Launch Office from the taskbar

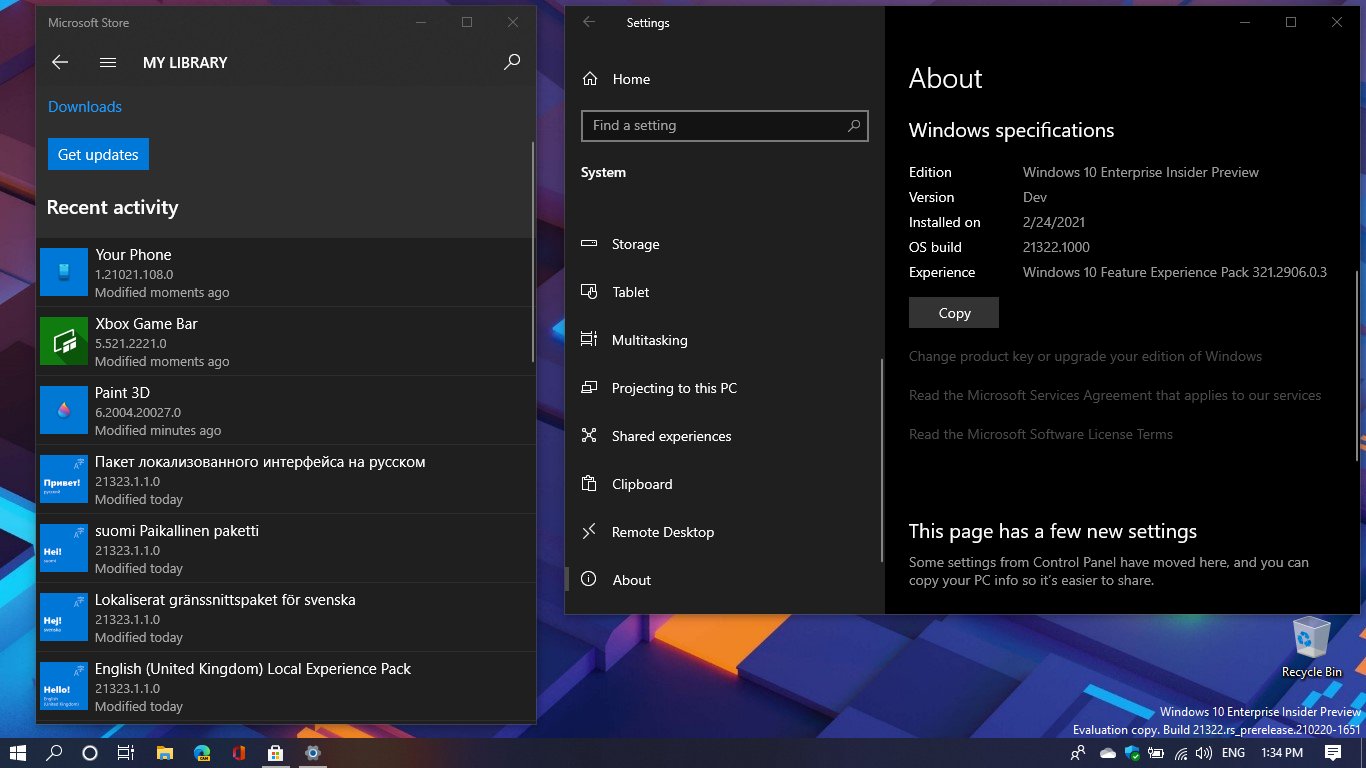[238, 752]
